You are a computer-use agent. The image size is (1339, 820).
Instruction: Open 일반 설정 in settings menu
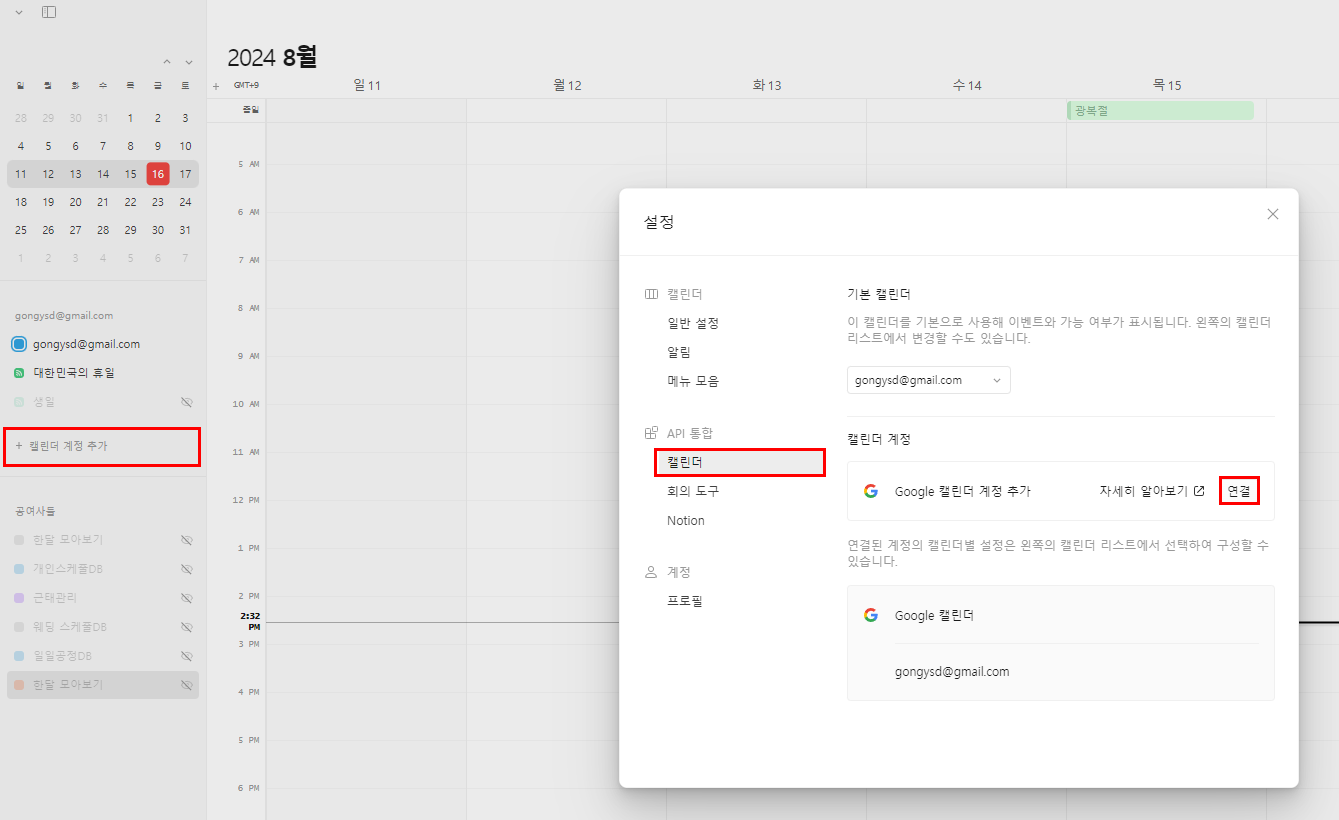693,323
